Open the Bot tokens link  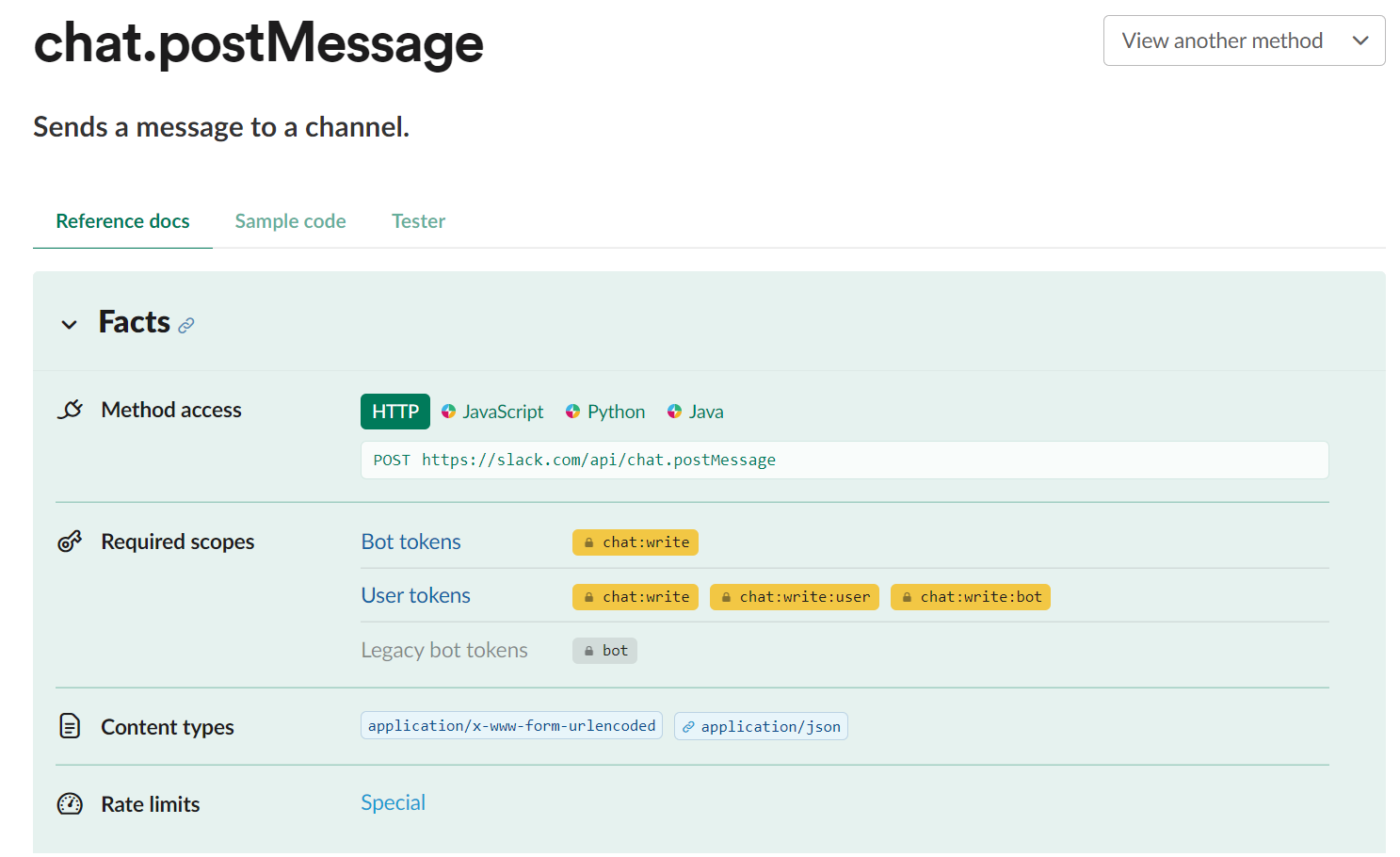click(410, 542)
